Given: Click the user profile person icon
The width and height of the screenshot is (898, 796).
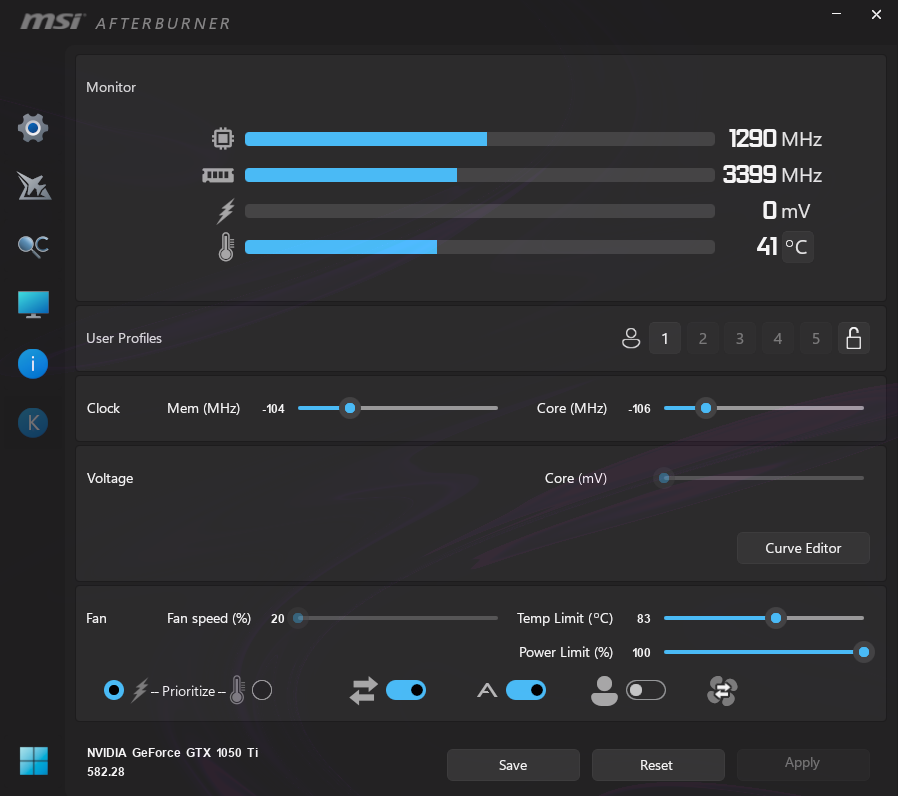Looking at the screenshot, I should click(x=631, y=338).
